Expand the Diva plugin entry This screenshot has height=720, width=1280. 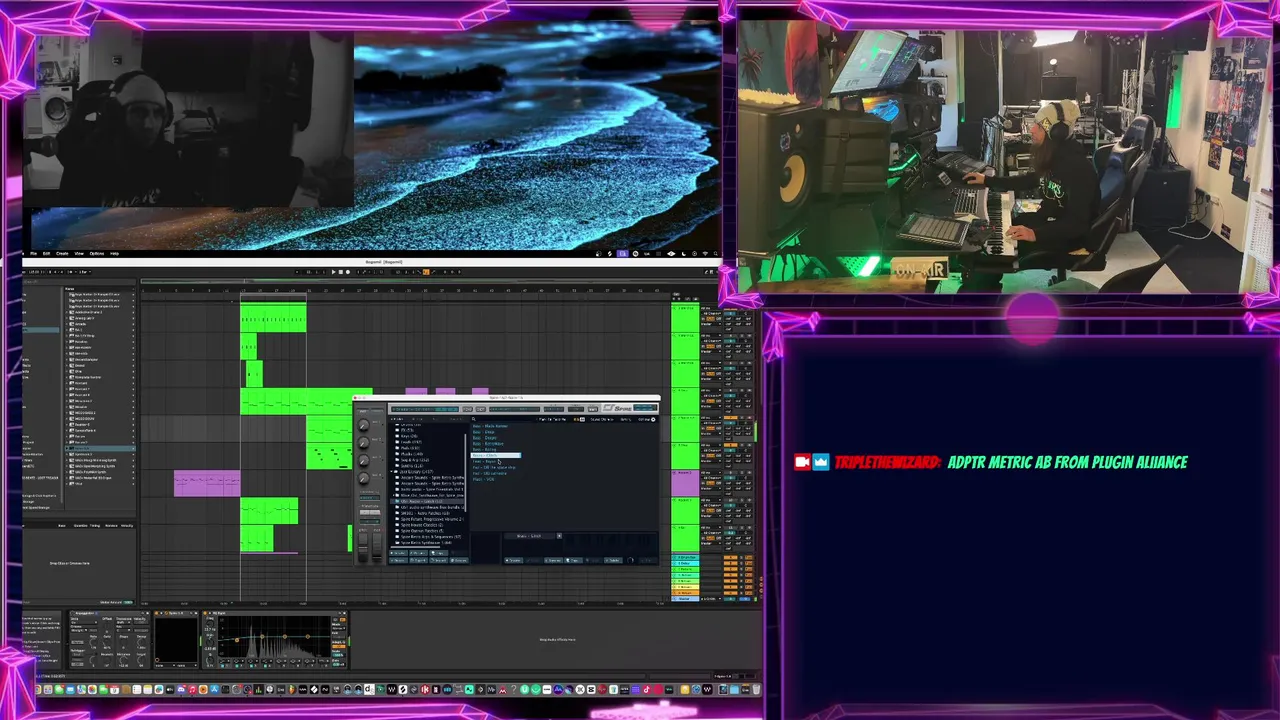[66, 371]
